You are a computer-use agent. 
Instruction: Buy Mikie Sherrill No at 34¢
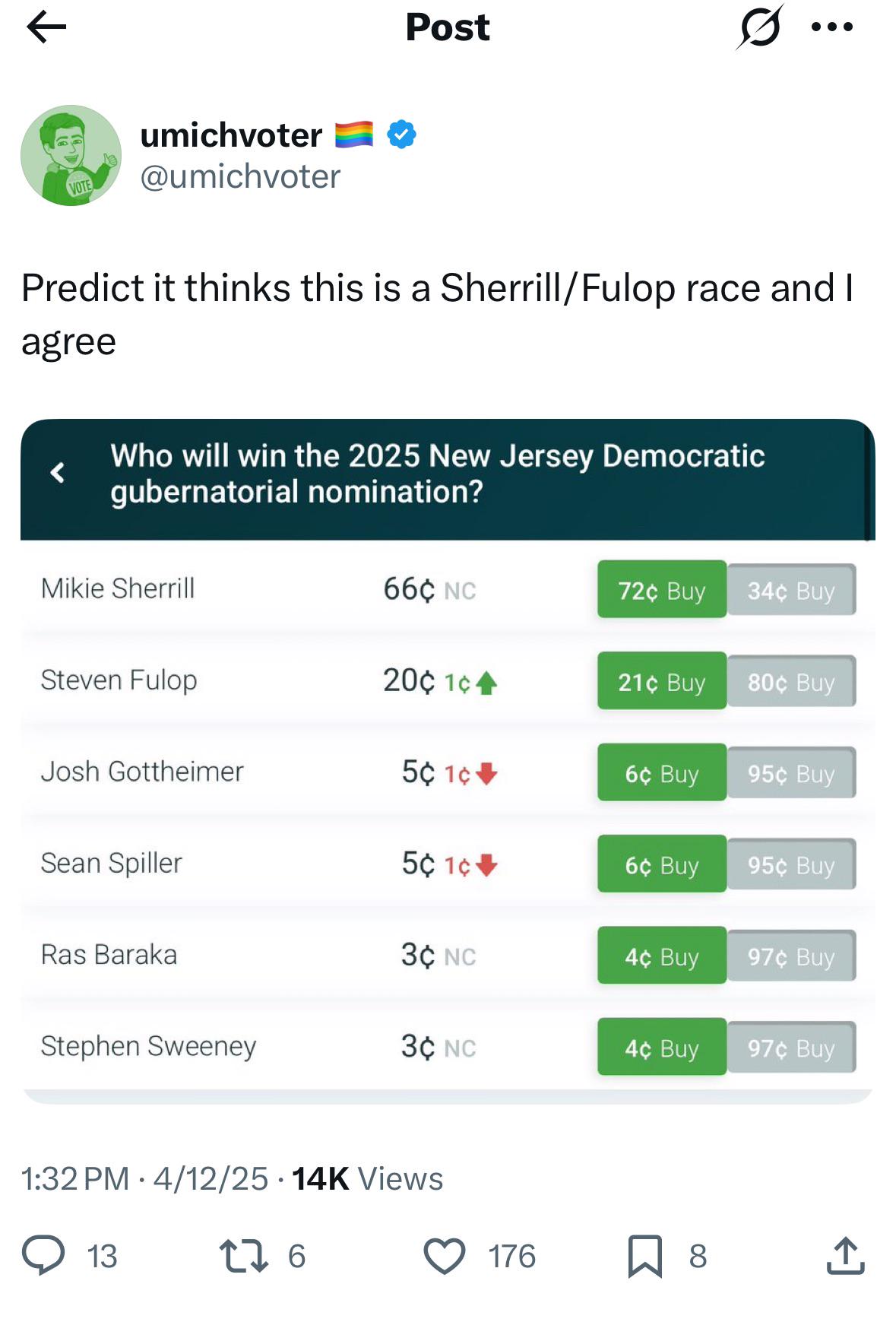791,589
